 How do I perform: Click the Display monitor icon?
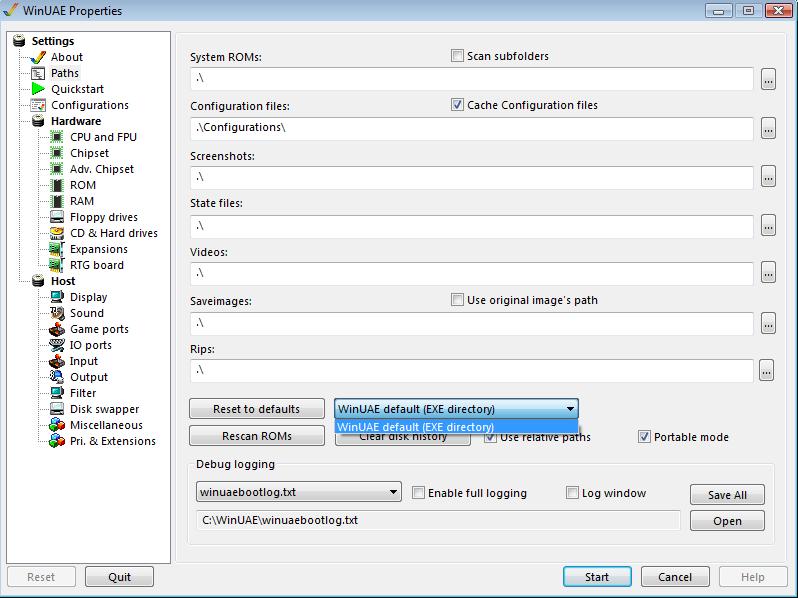pos(57,297)
